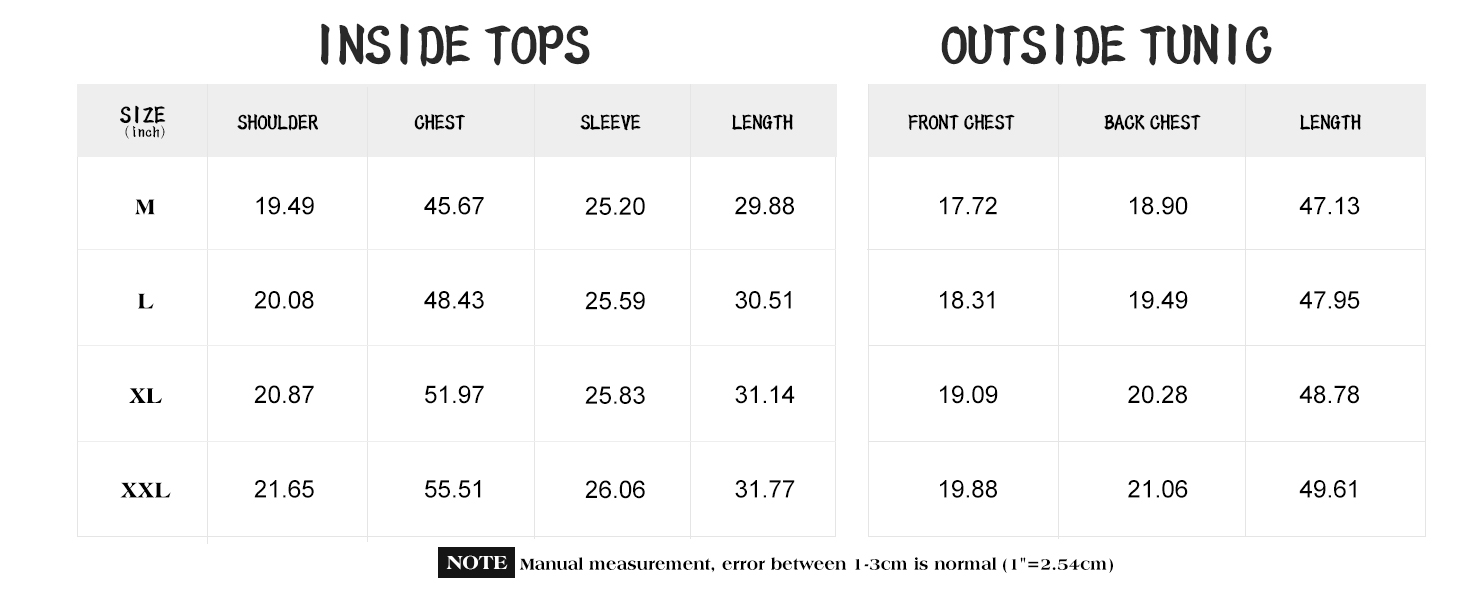Click the M size row label
1464x600 pixels.
pos(145,207)
